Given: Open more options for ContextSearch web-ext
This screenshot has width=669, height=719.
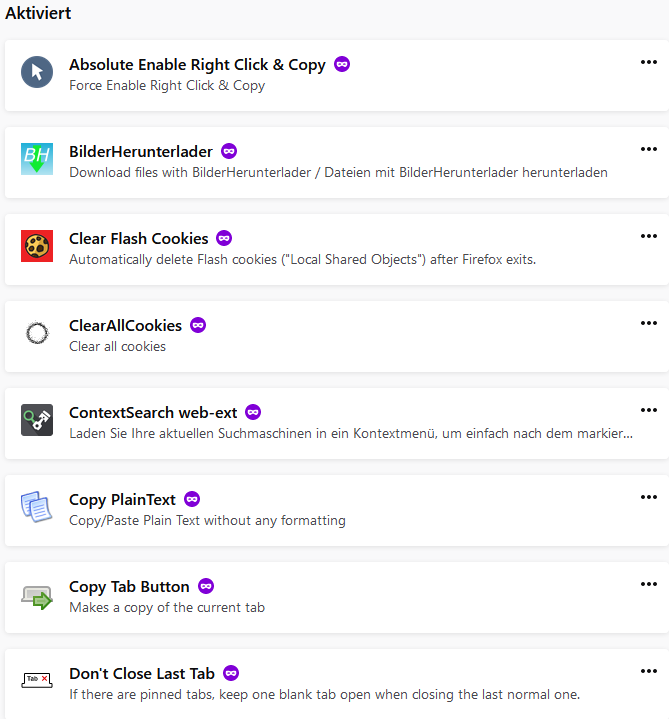Looking at the screenshot, I should pyautogui.click(x=649, y=410).
